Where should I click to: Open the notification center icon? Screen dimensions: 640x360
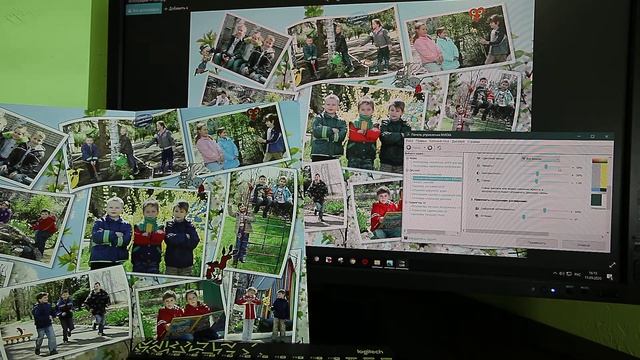point(609,276)
